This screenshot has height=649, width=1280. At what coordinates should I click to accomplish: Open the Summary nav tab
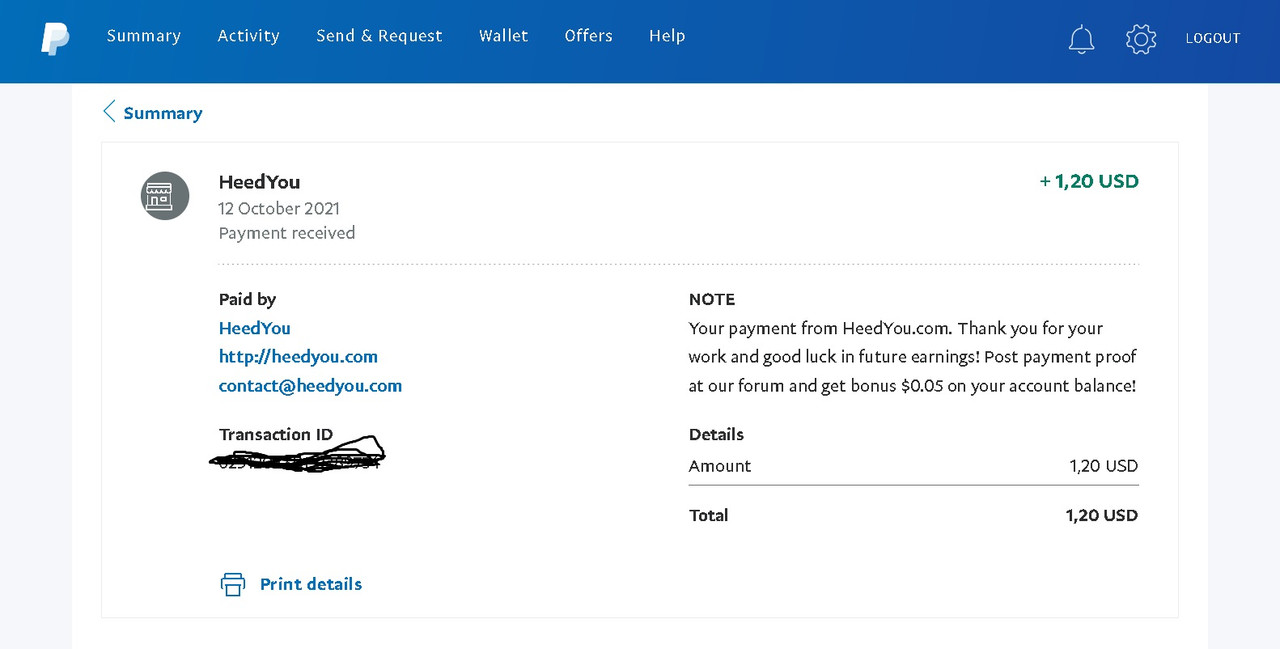(x=144, y=36)
